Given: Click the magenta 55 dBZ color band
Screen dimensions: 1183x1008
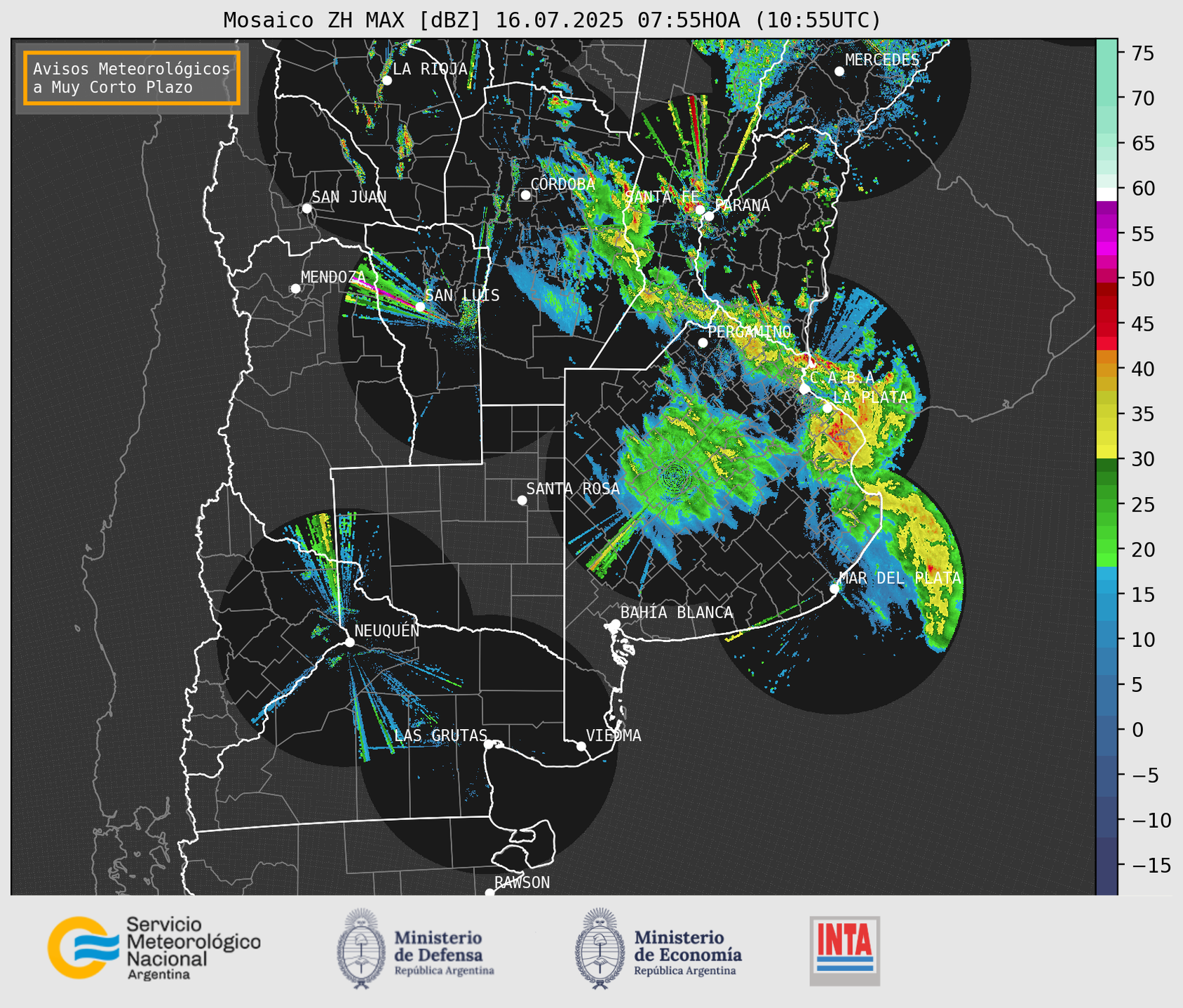Looking at the screenshot, I should [1107, 235].
